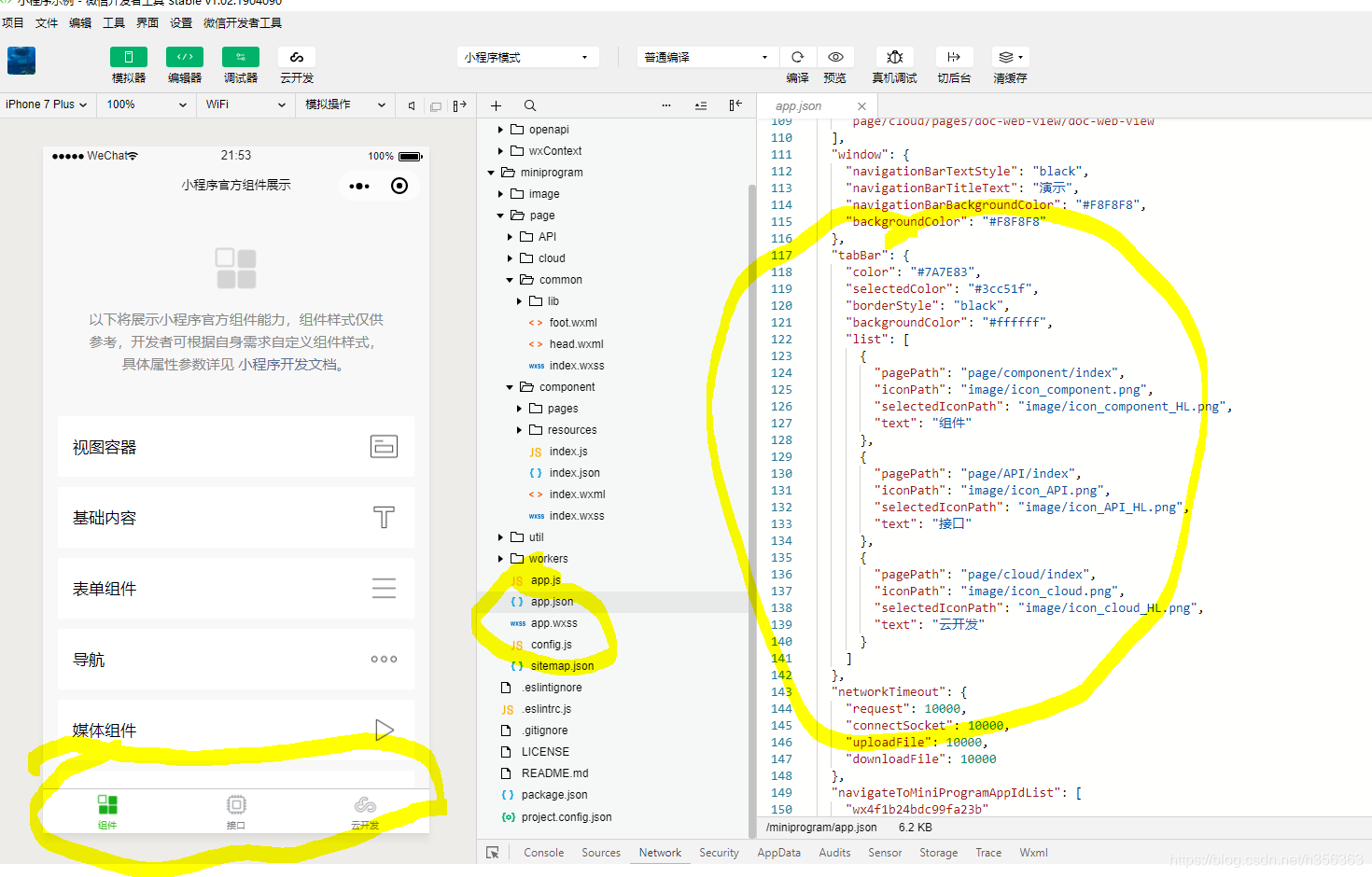Open sitemap.json file
Viewport: 1372px width, 877px height.
pos(562,666)
